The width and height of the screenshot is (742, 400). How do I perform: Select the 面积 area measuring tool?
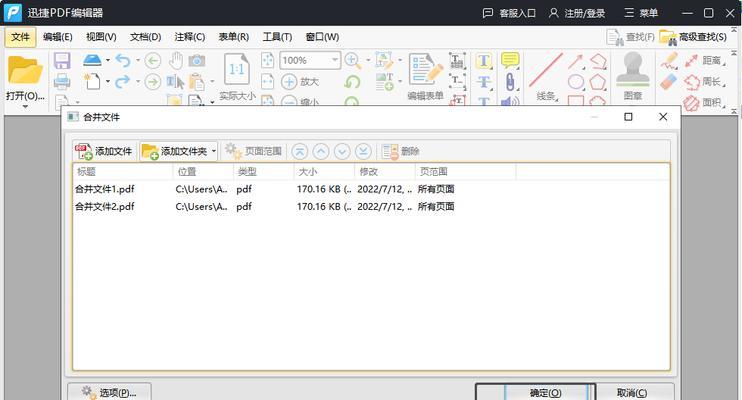click(704, 102)
